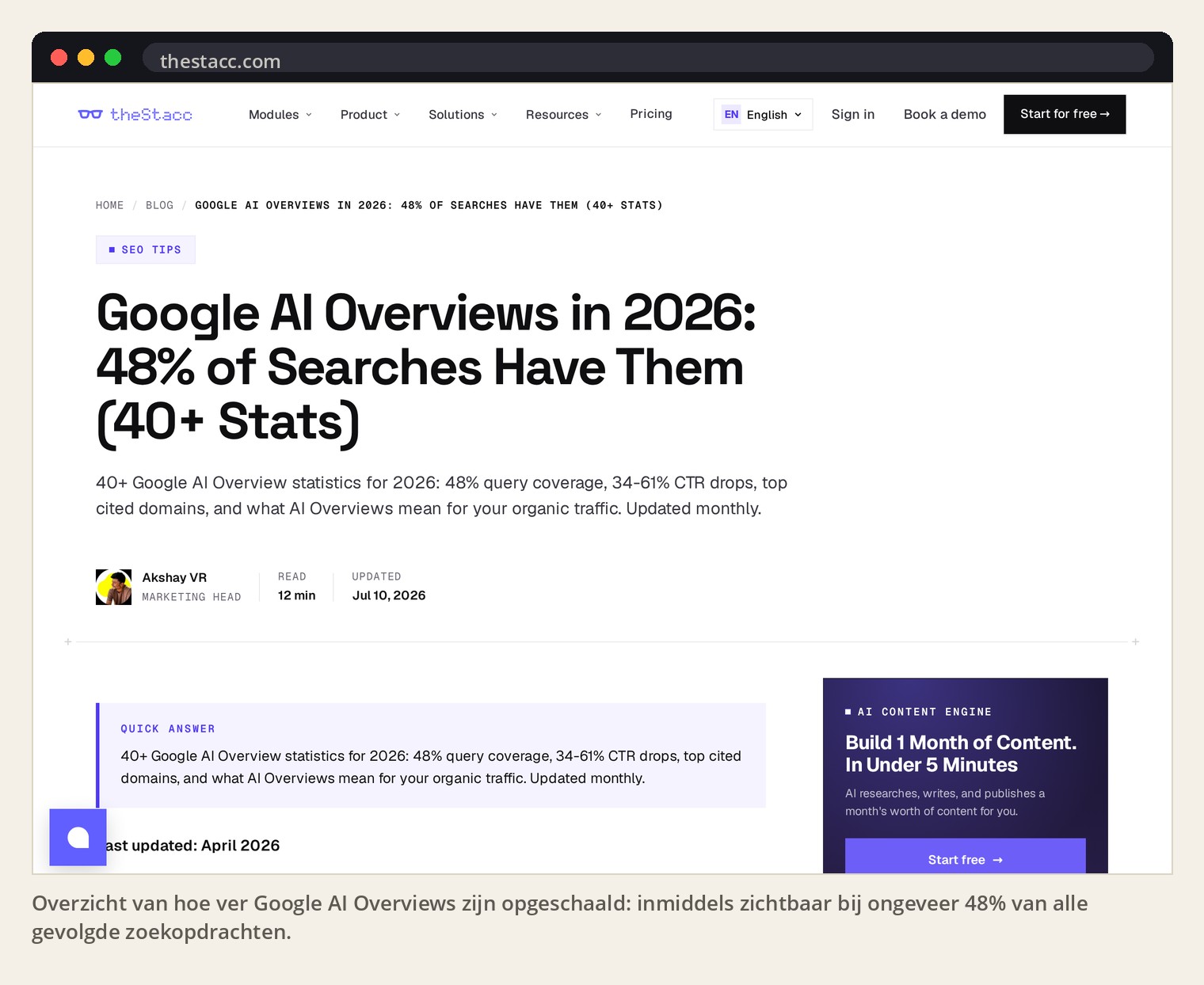Click the theStacc glasses logo
The height and width of the screenshot is (985, 1204).
tap(135, 115)
